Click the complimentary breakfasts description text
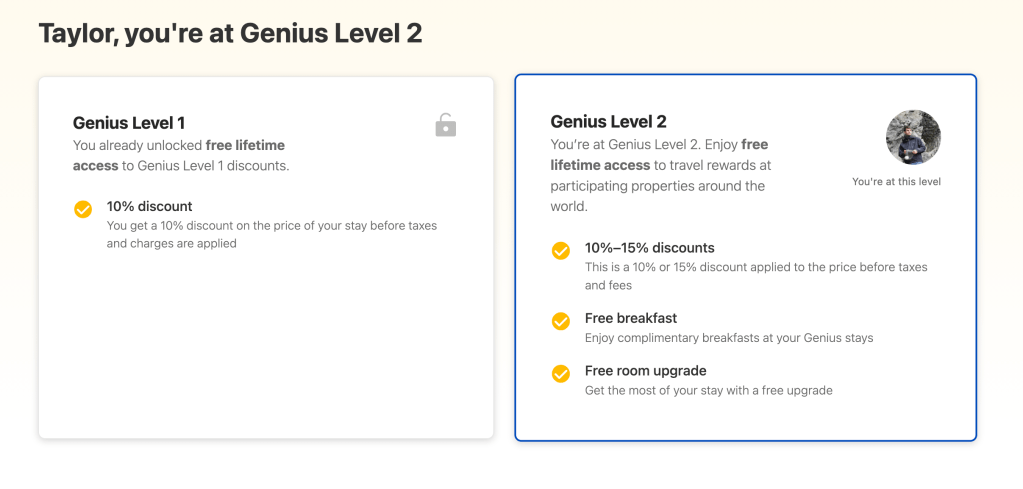 click(x=729, y=338)
